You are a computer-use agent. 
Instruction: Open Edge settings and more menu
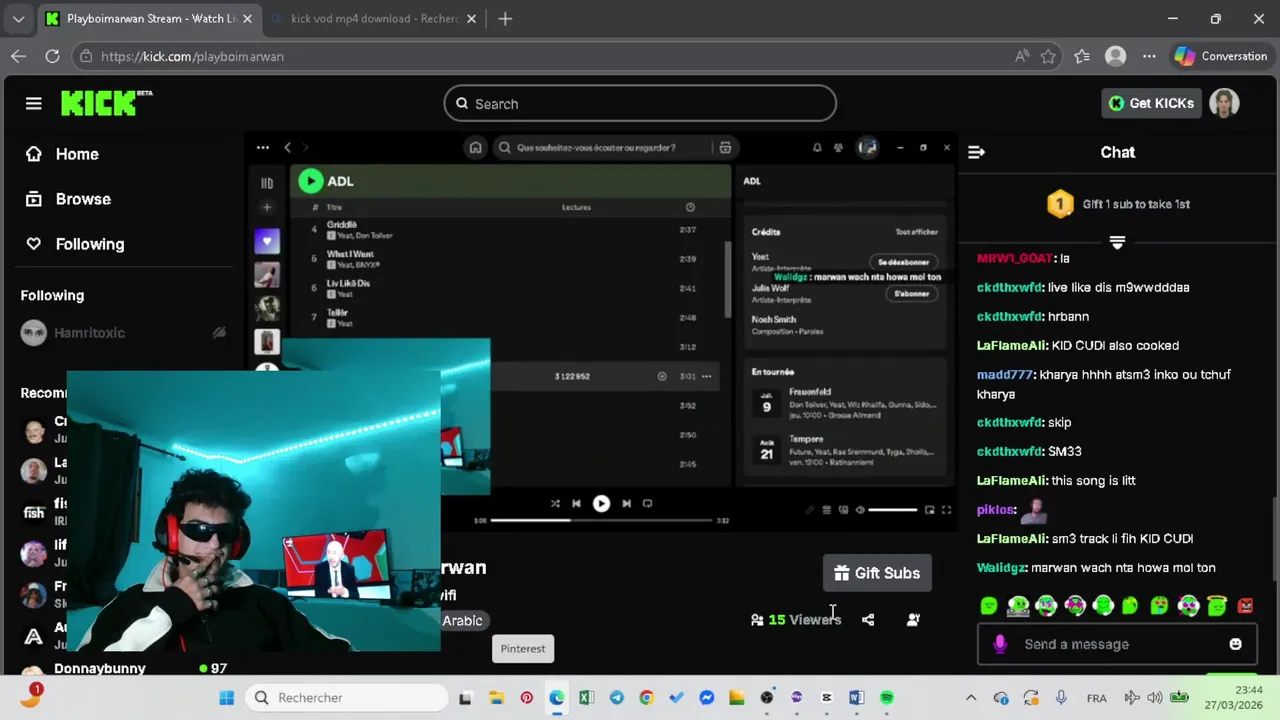[1149, 56]
